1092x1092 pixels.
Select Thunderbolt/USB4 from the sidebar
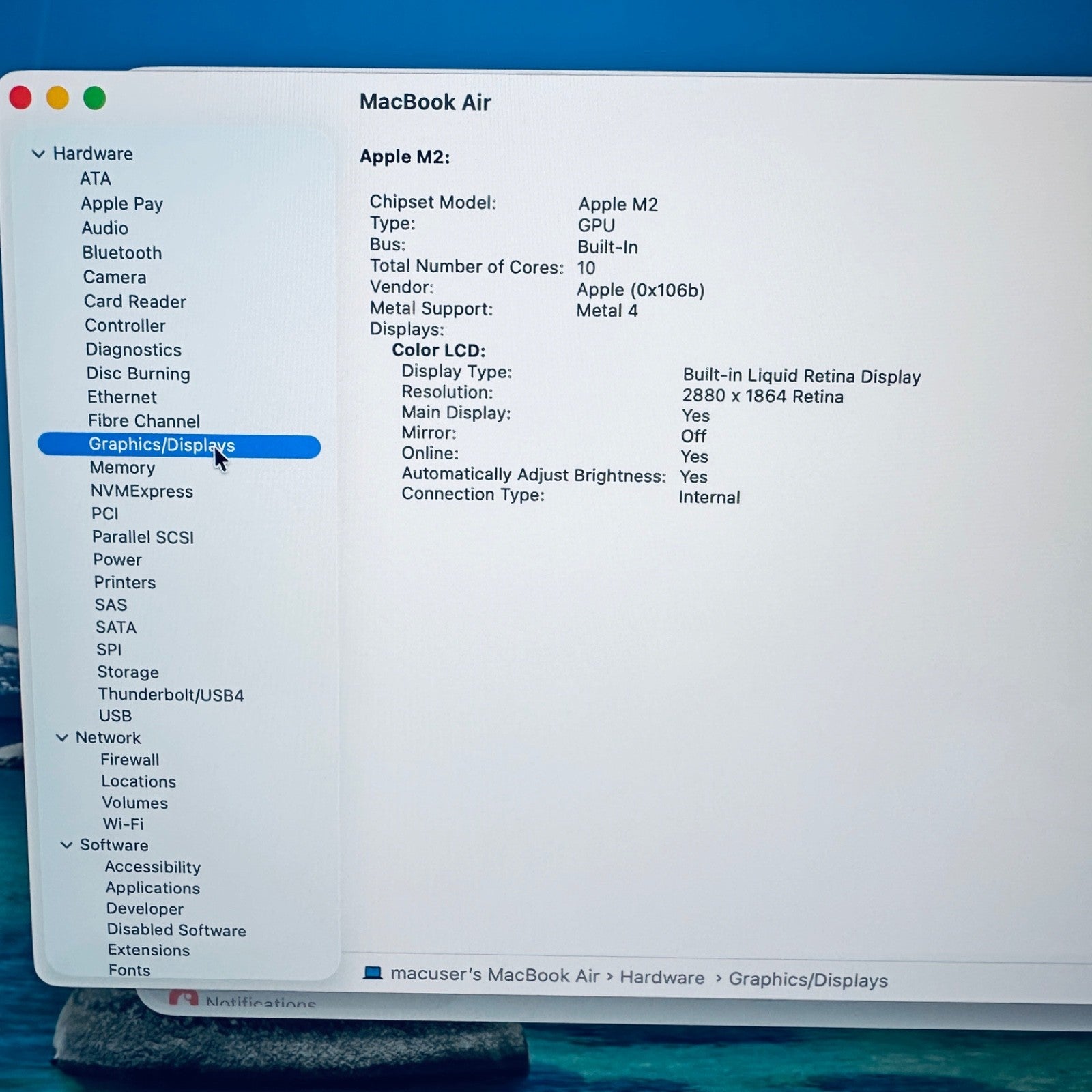(171, 694)
